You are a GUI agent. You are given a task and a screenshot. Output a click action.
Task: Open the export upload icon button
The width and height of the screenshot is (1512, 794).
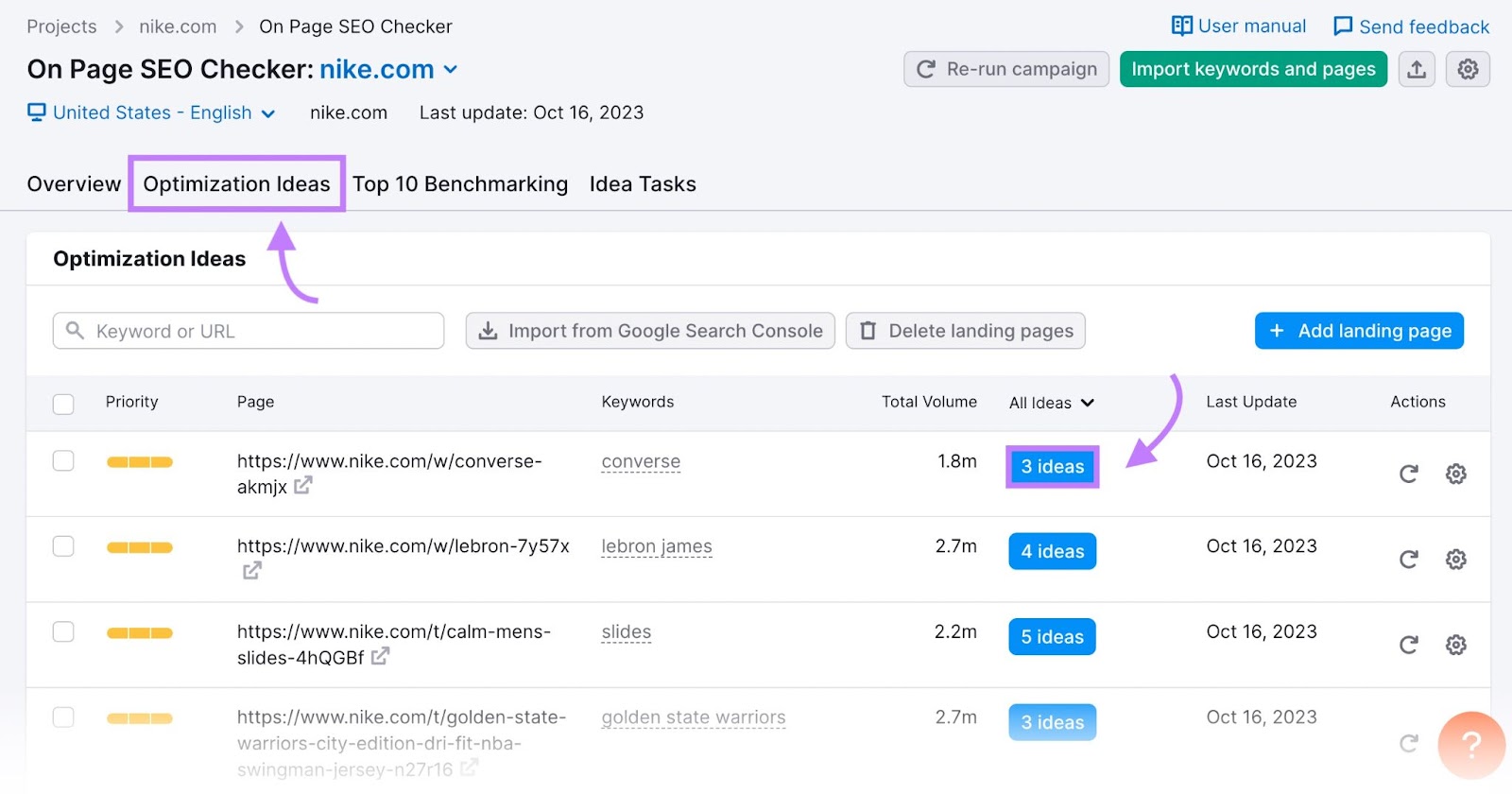click(x=1417, y=69)
